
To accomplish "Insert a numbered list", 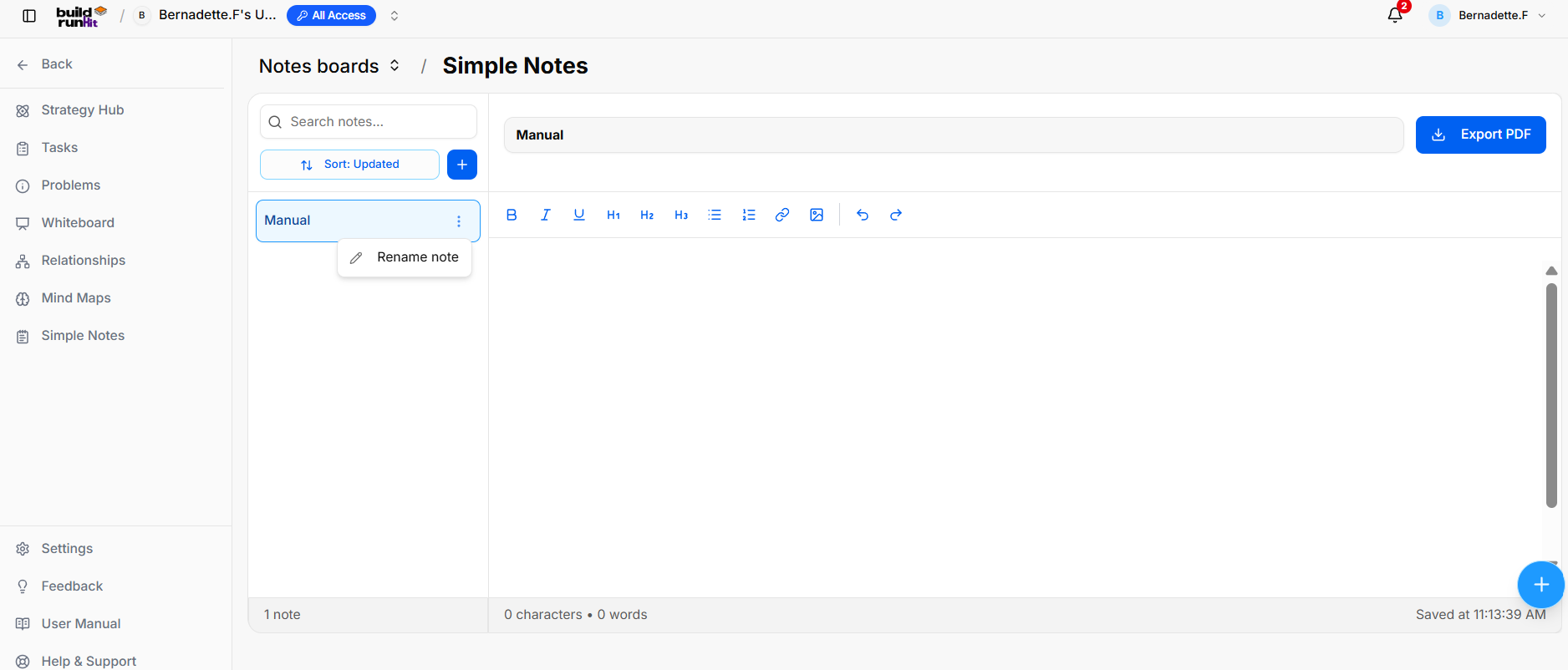I will (749, 215).
